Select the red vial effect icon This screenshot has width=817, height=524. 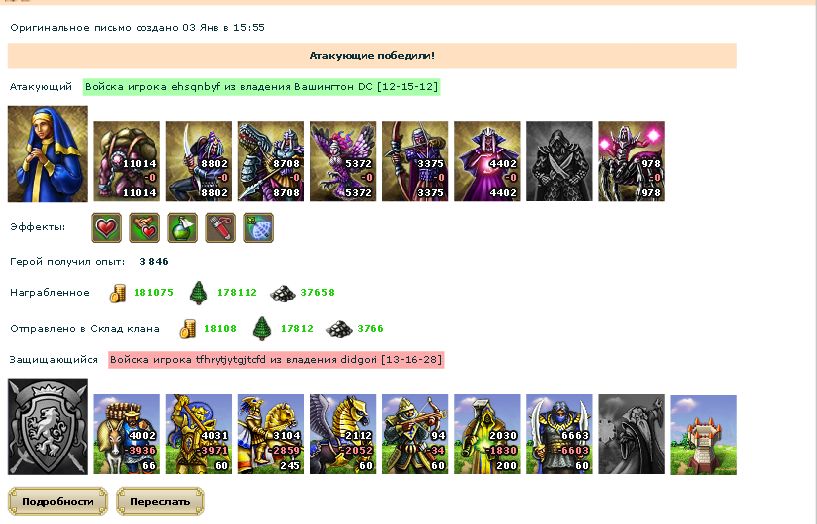pos(220,228)
